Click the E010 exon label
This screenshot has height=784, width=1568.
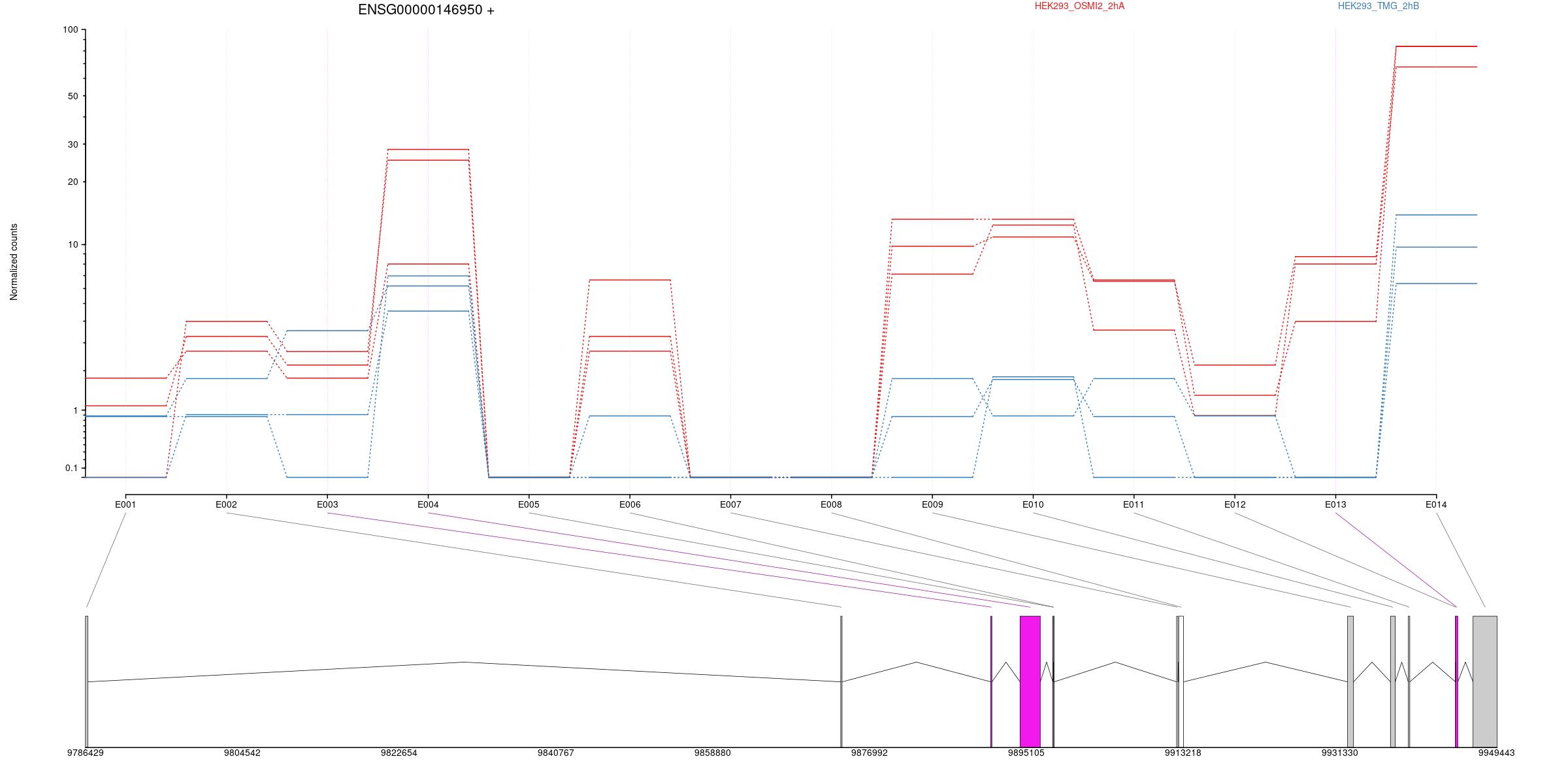coord(1033,504)
